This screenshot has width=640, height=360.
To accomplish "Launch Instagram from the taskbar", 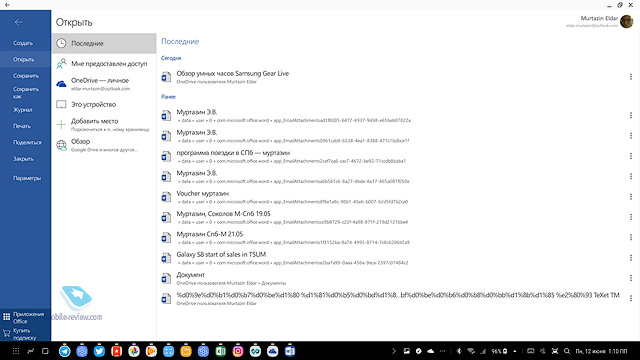I will (x=238, y=351).
